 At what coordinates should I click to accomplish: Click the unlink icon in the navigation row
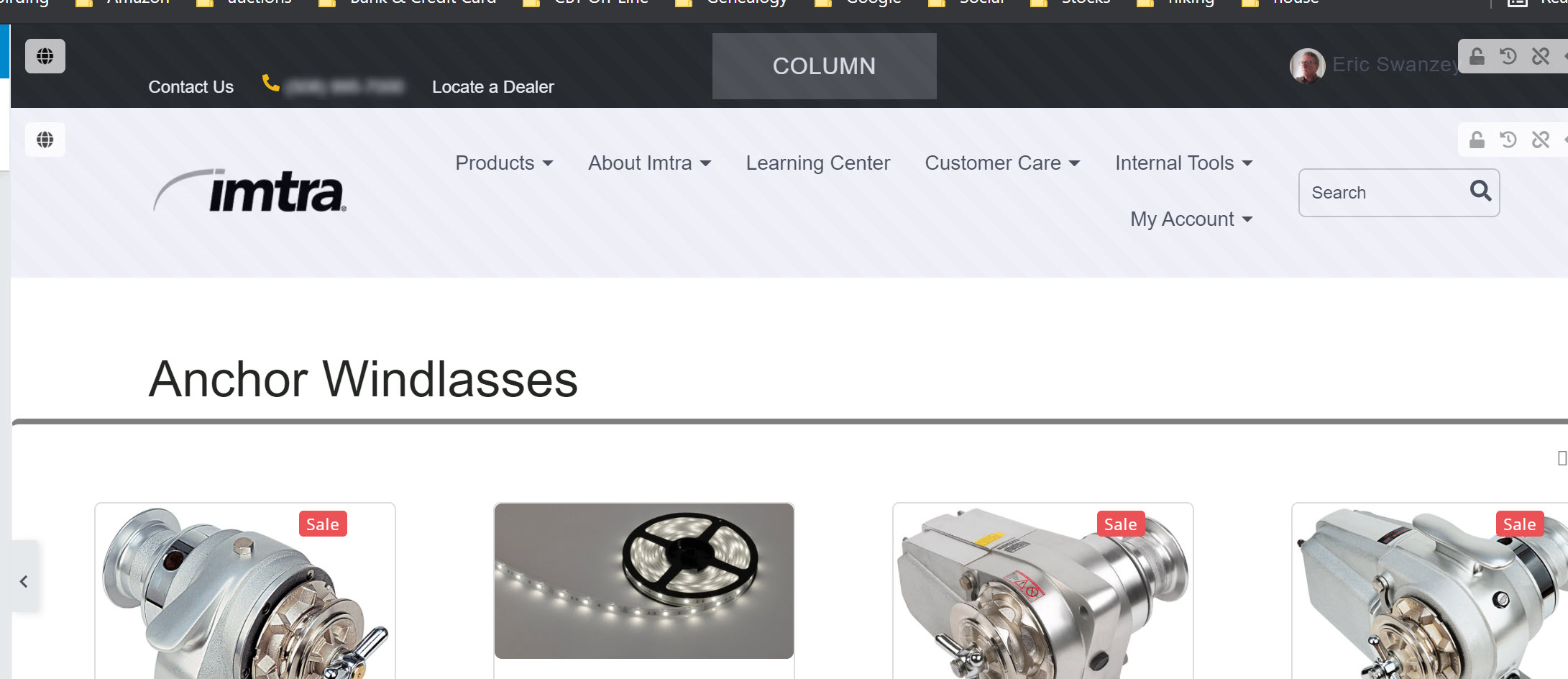click(x=1541, y=140)
